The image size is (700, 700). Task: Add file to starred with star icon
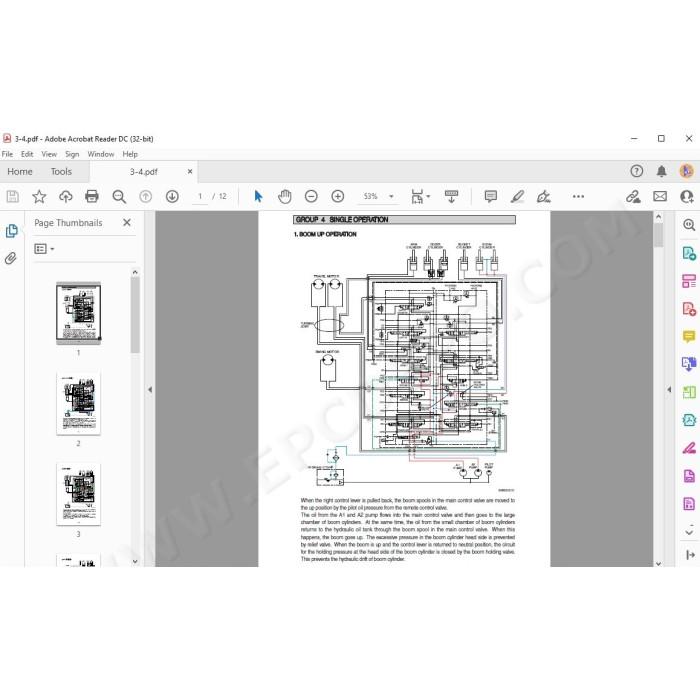39,196
